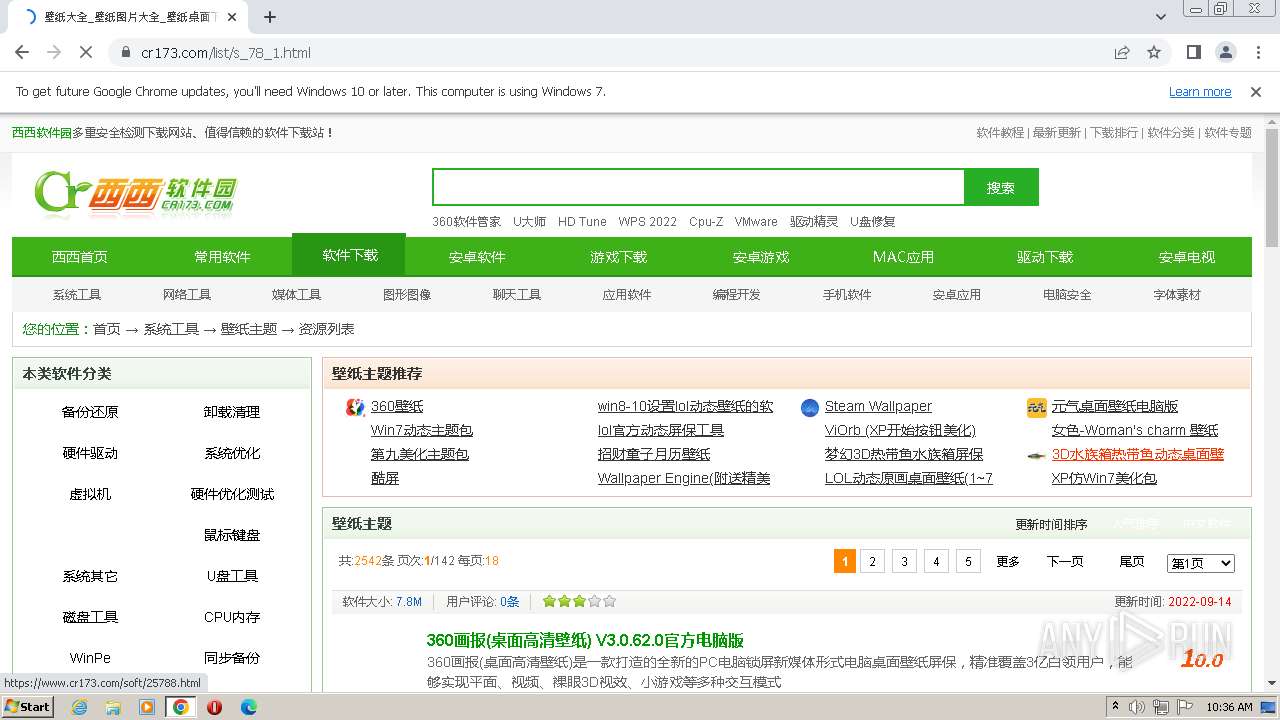The height and width of the screenshot is (720, 1280).
Task: Open the media player taskbar icon
Action: (147, 707)
